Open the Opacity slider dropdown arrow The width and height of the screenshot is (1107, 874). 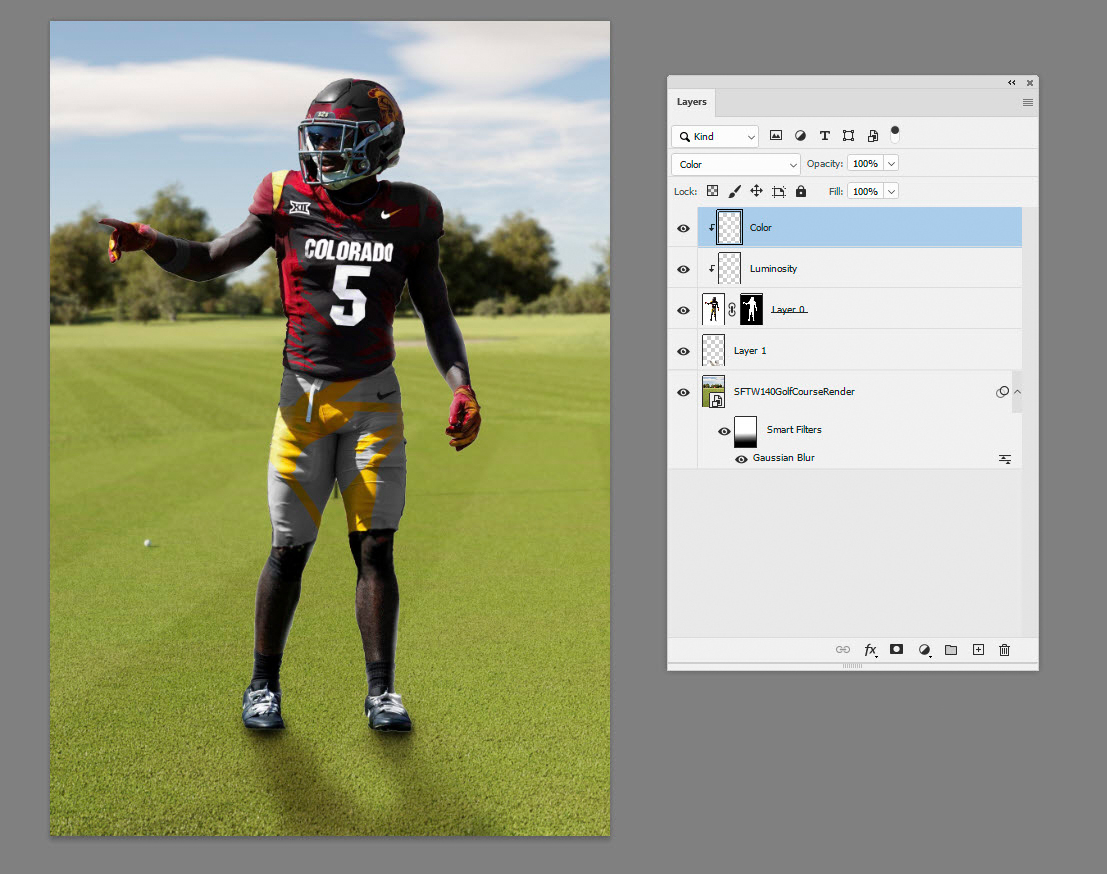click(x=892, y=164)
